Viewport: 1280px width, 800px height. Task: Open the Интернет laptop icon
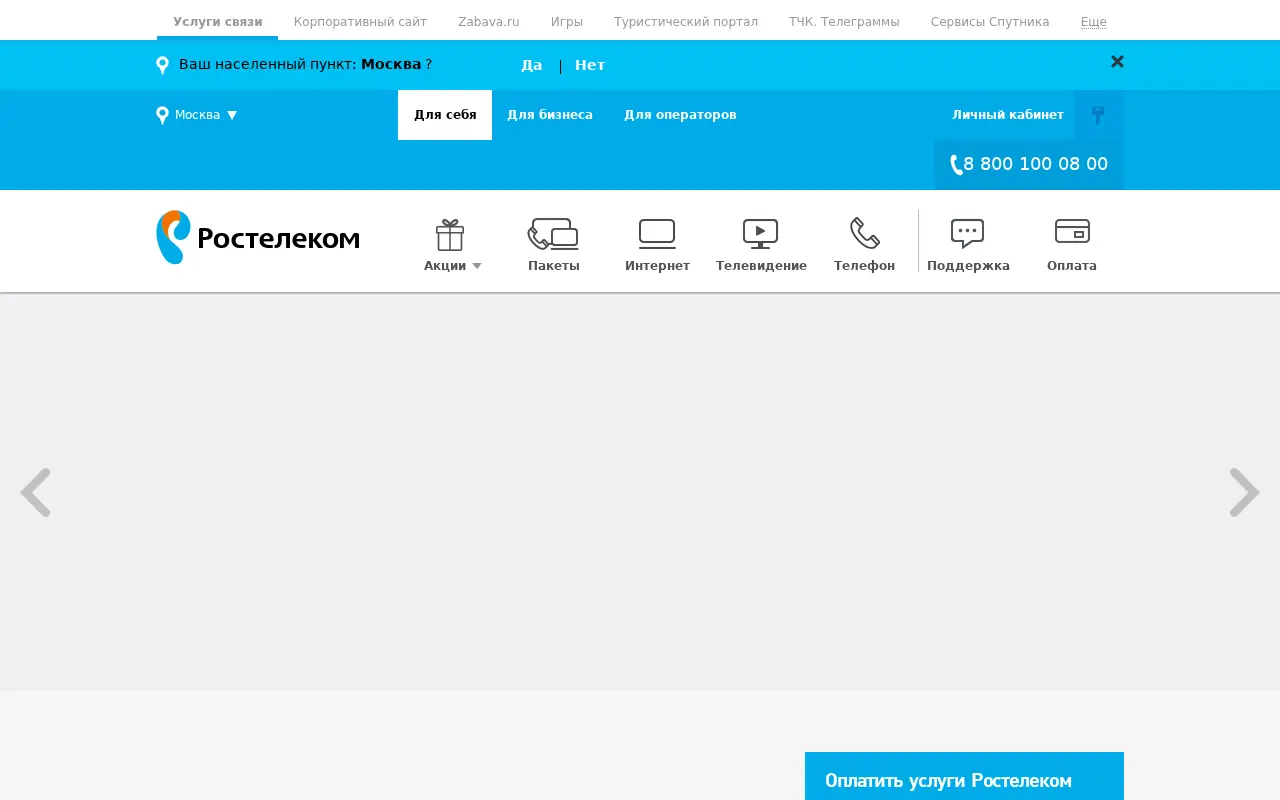pos(657,234)
